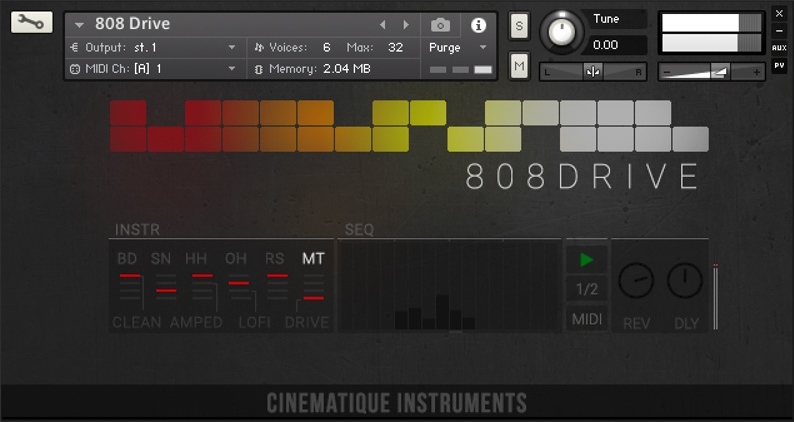This screenshot has width=794, height=422.
Task: Go to next instrument with right arrow
Action: (x=406, y=25)
